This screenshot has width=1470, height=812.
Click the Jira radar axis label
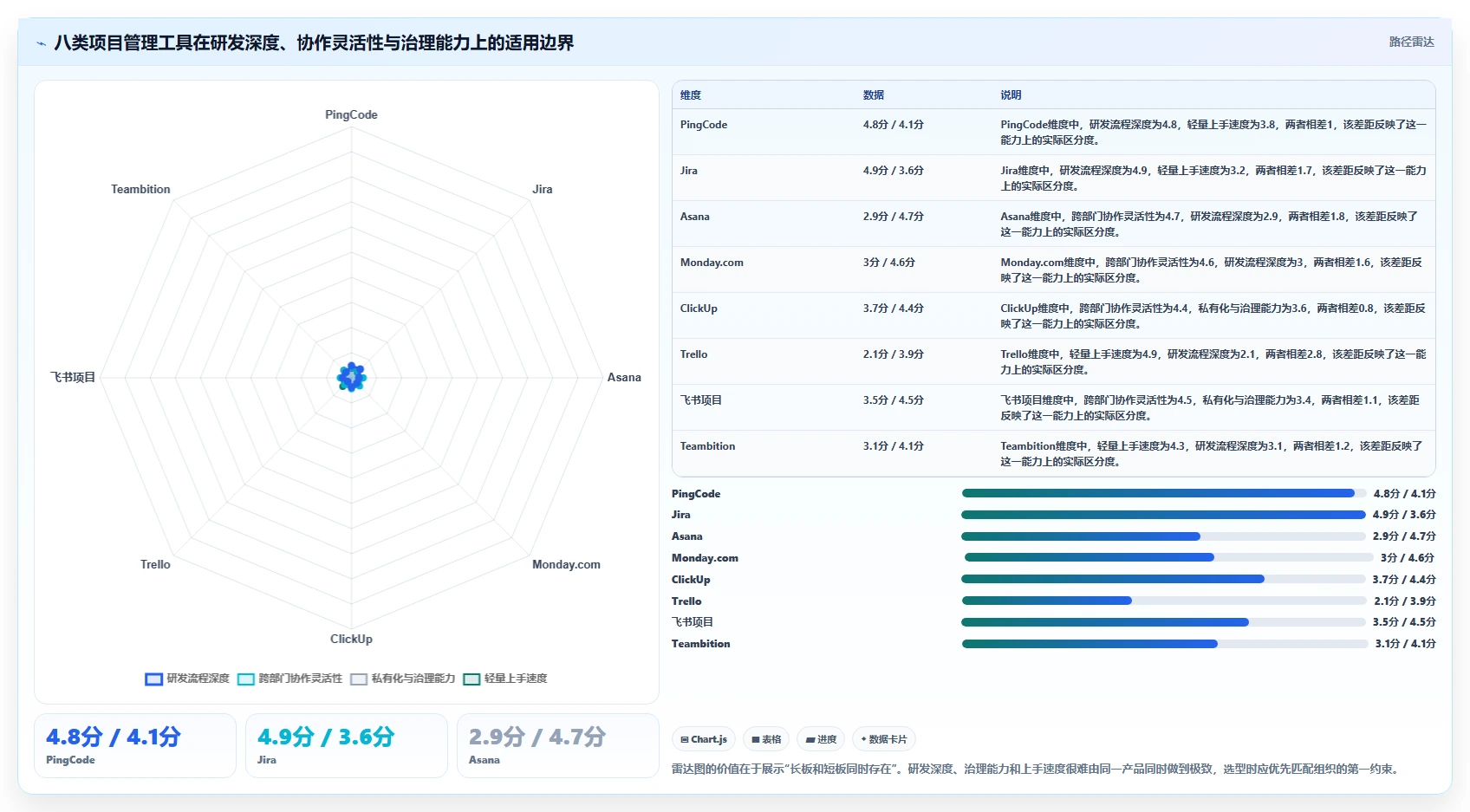pyautogui.click(x=543, y=189)
